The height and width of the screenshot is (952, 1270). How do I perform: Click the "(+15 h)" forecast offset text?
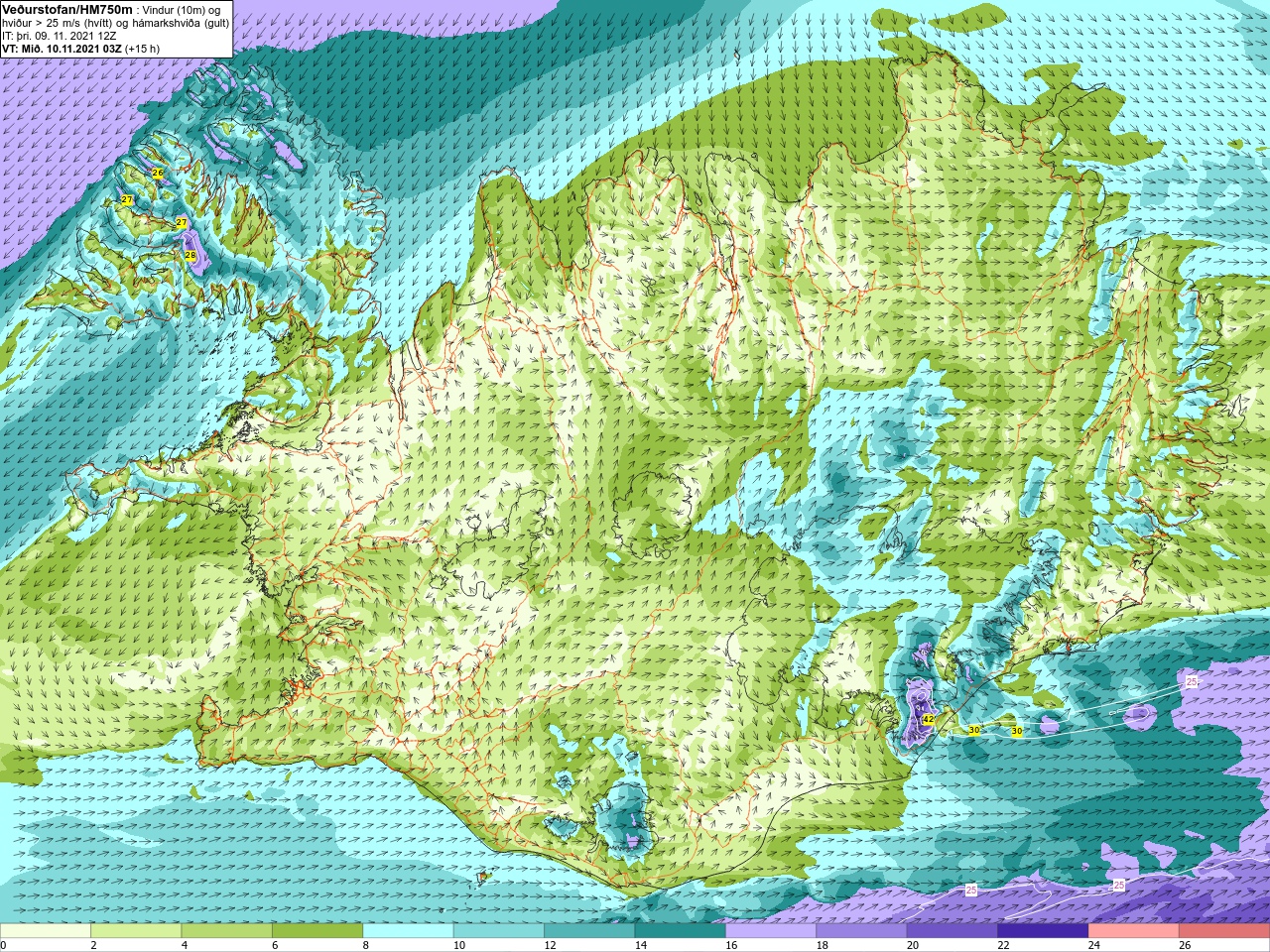click(x=143, y=49)
